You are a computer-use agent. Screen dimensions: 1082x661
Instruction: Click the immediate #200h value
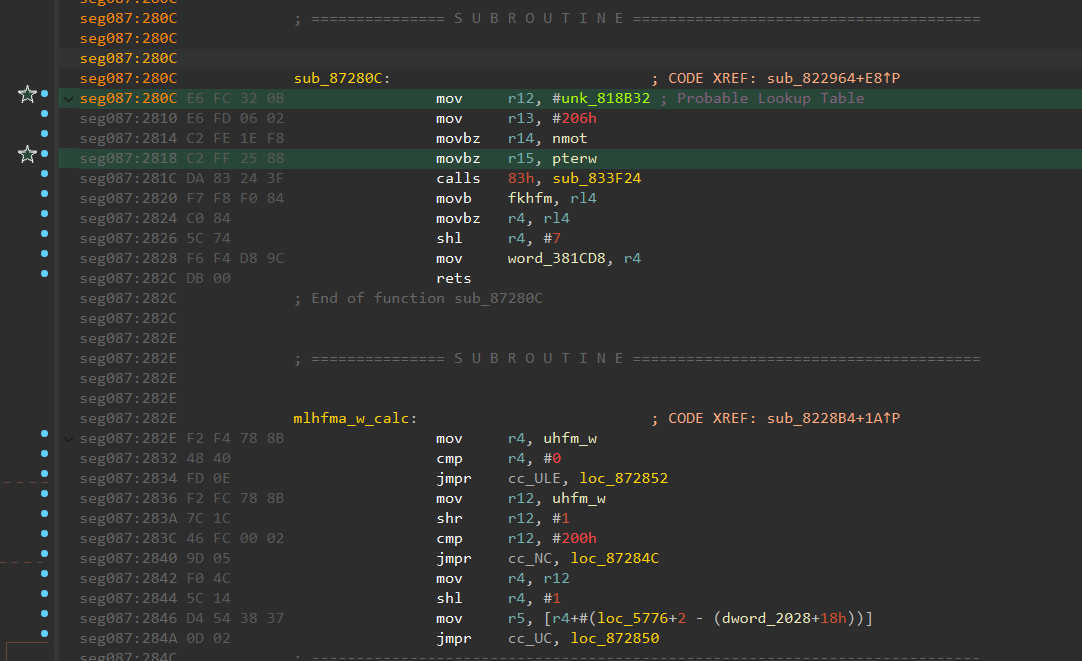(x=575, y=538)
